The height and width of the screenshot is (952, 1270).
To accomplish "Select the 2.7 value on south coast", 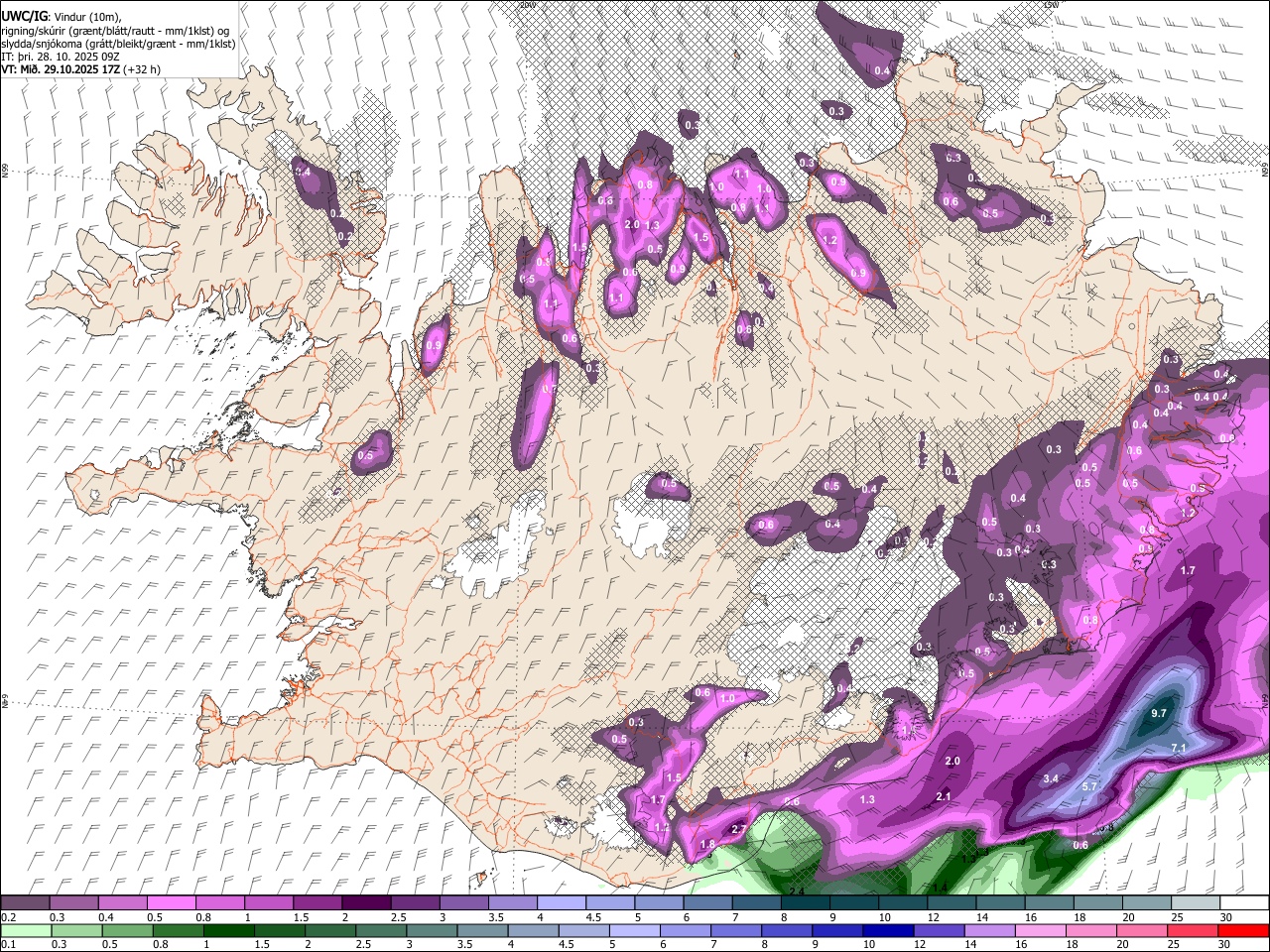I will point(739,829).
